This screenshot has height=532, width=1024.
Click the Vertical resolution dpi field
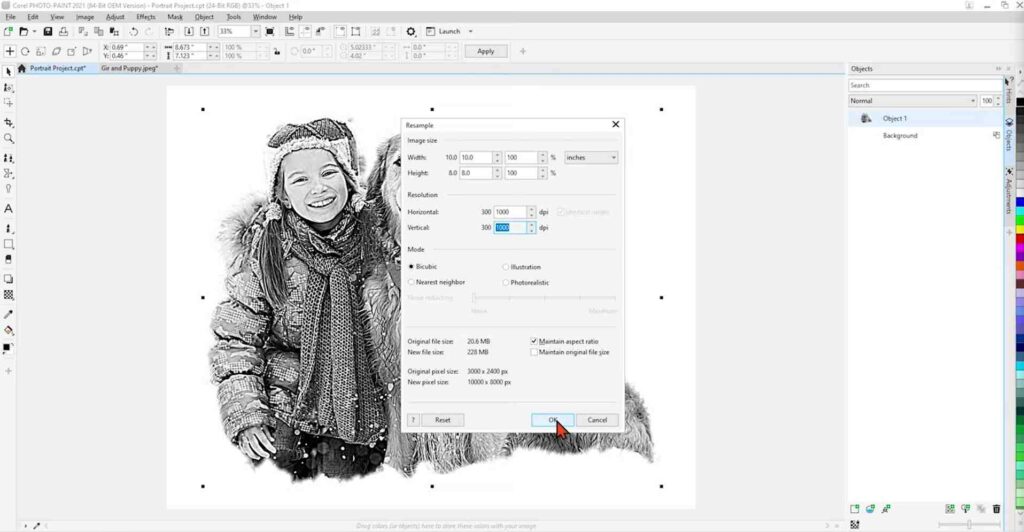coord(510,228)
